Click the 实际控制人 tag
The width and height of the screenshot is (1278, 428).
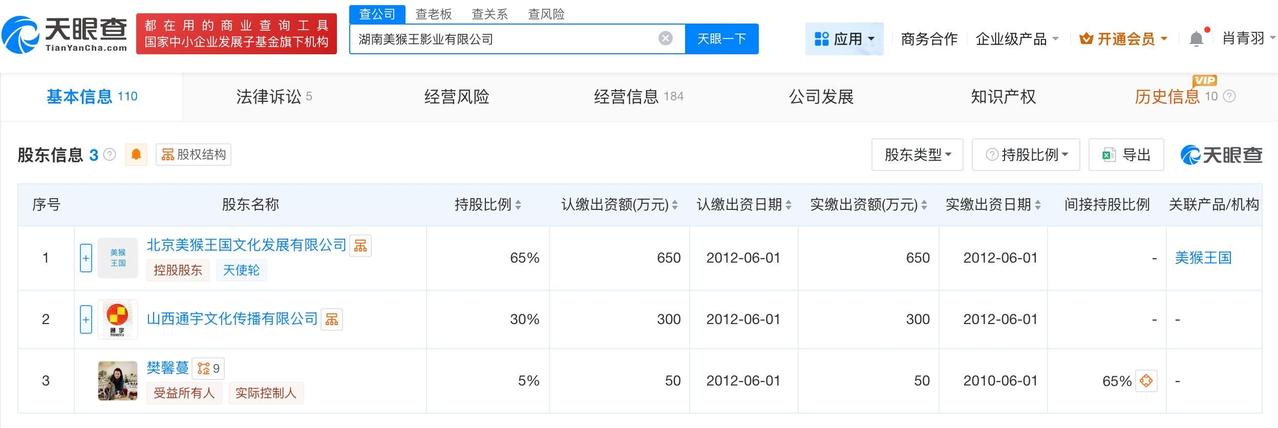click(x=266, y=393)
